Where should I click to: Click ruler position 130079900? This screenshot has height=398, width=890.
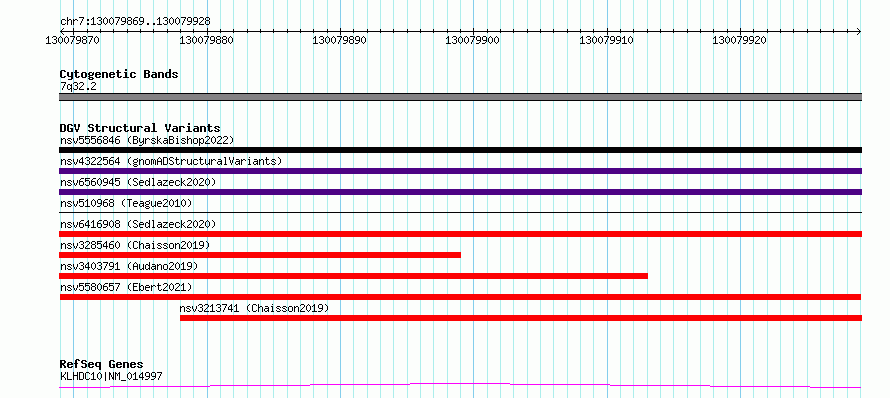tap(473, 40)
